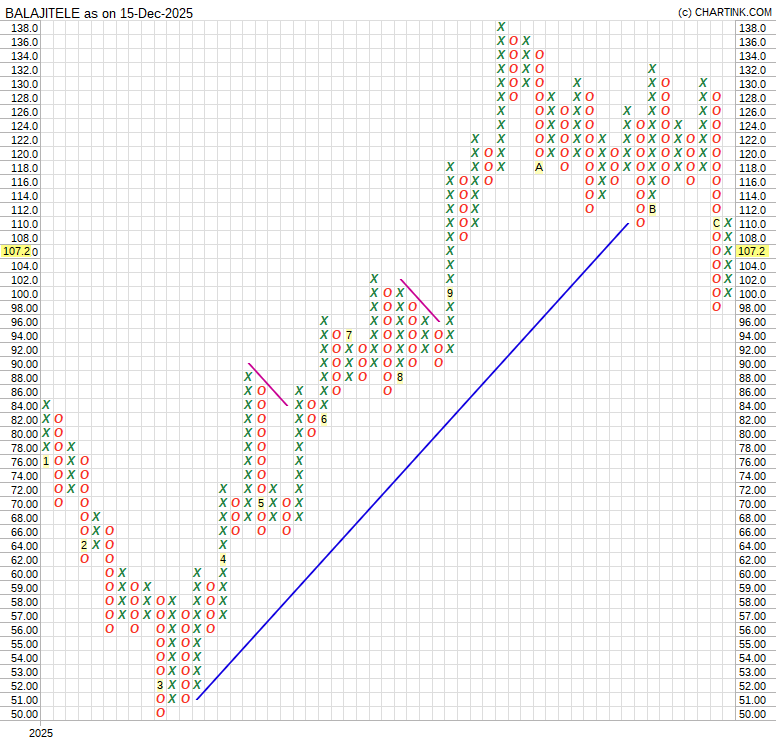Select the month marker labeled B
The width and height of the screenshot is (778, 750).
[x=653, y=209]
